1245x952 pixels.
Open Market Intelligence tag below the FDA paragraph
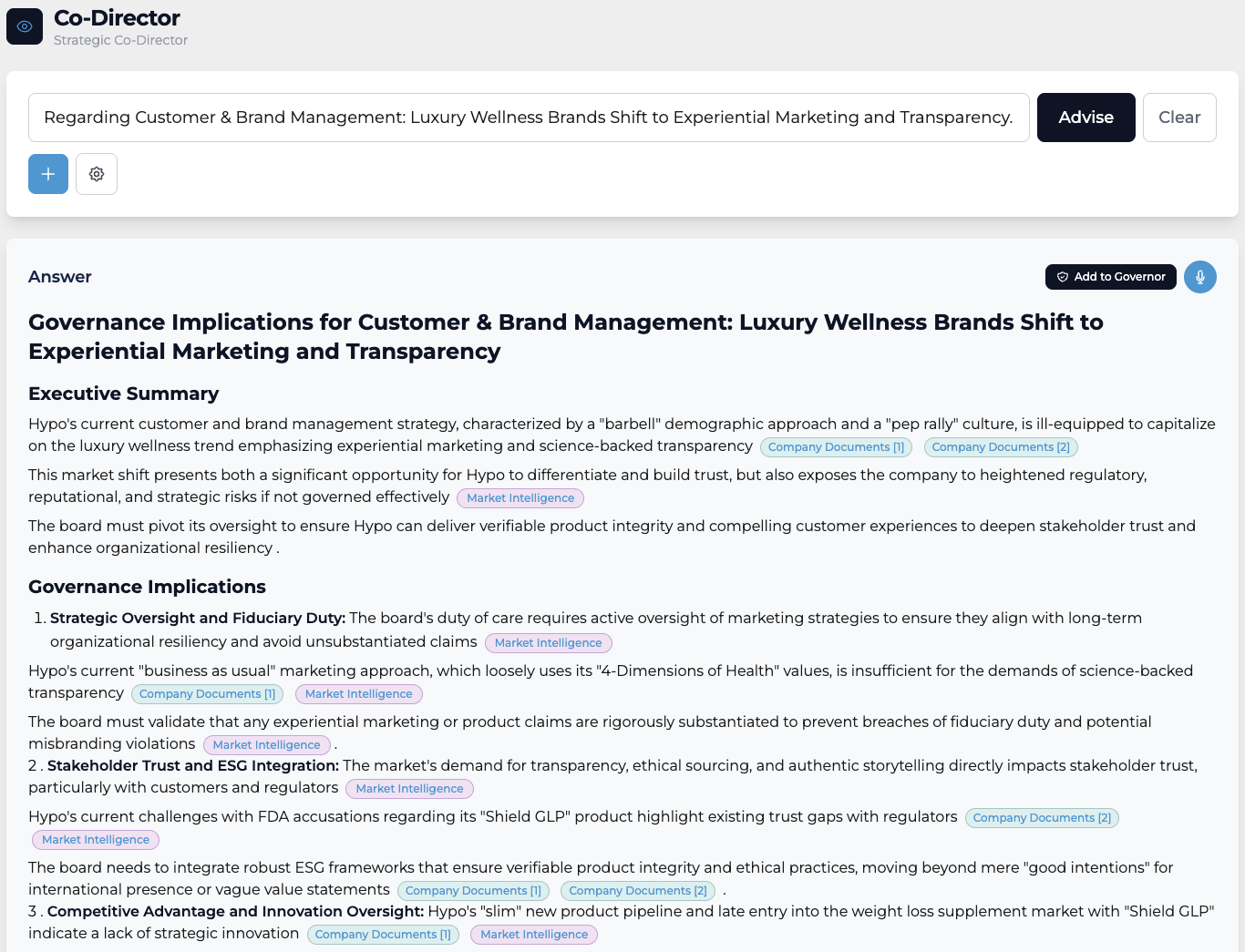coord(96,840)
